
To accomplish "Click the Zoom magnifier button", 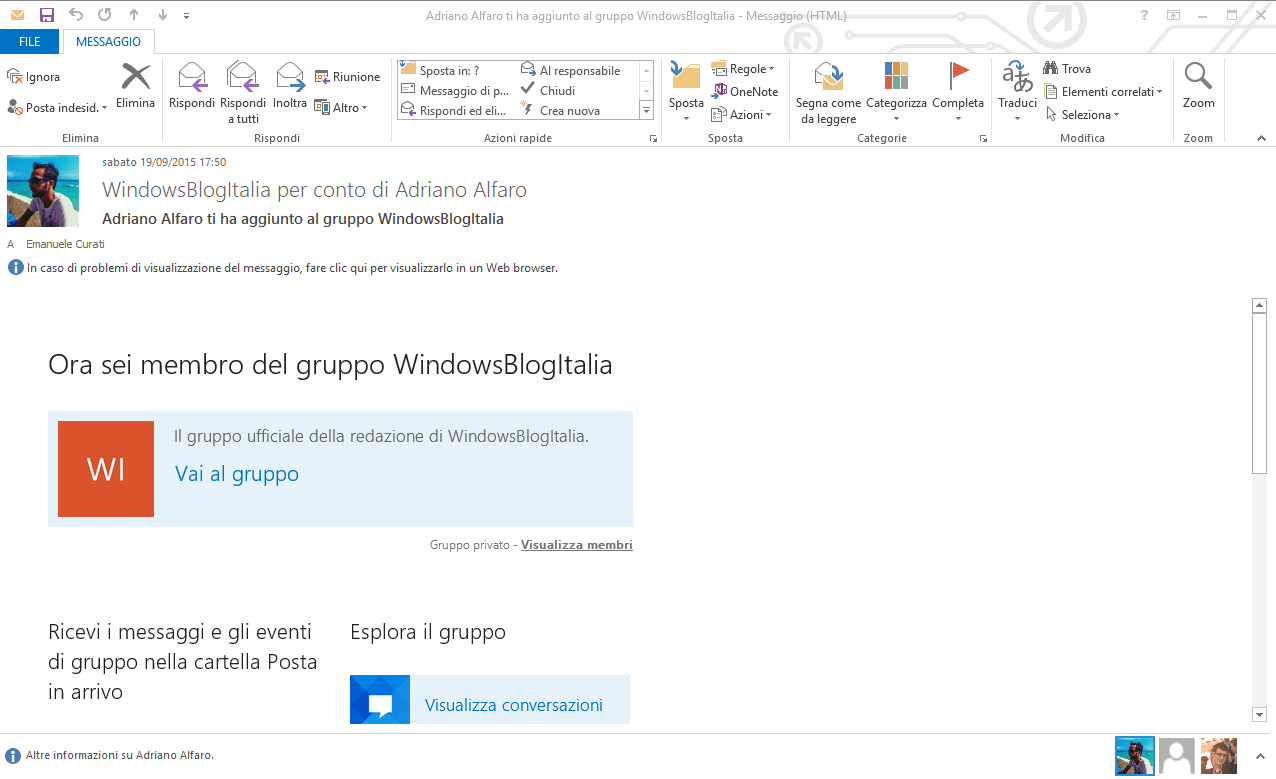I will point(1198,86).
